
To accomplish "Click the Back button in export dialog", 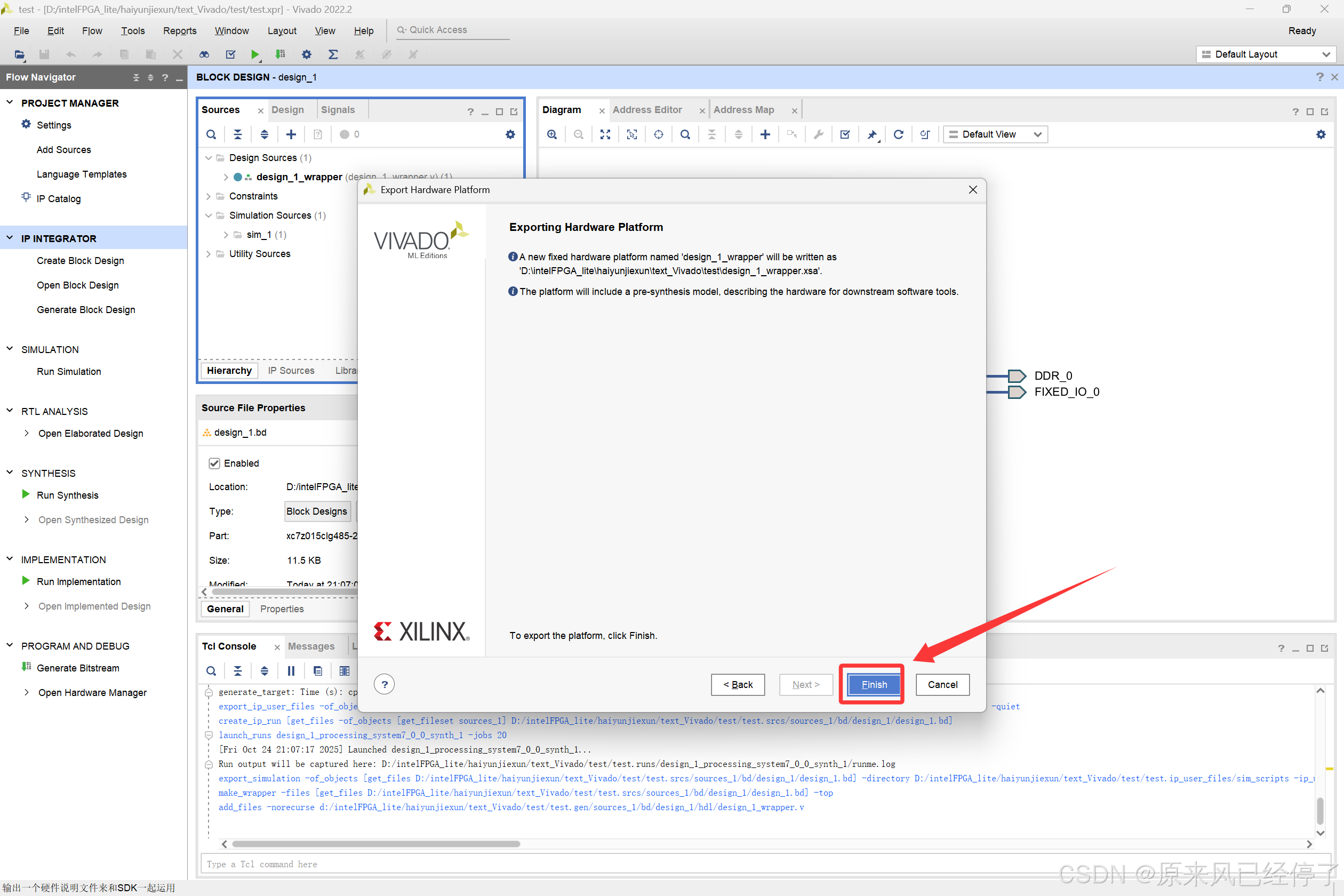I will (737, 684).
